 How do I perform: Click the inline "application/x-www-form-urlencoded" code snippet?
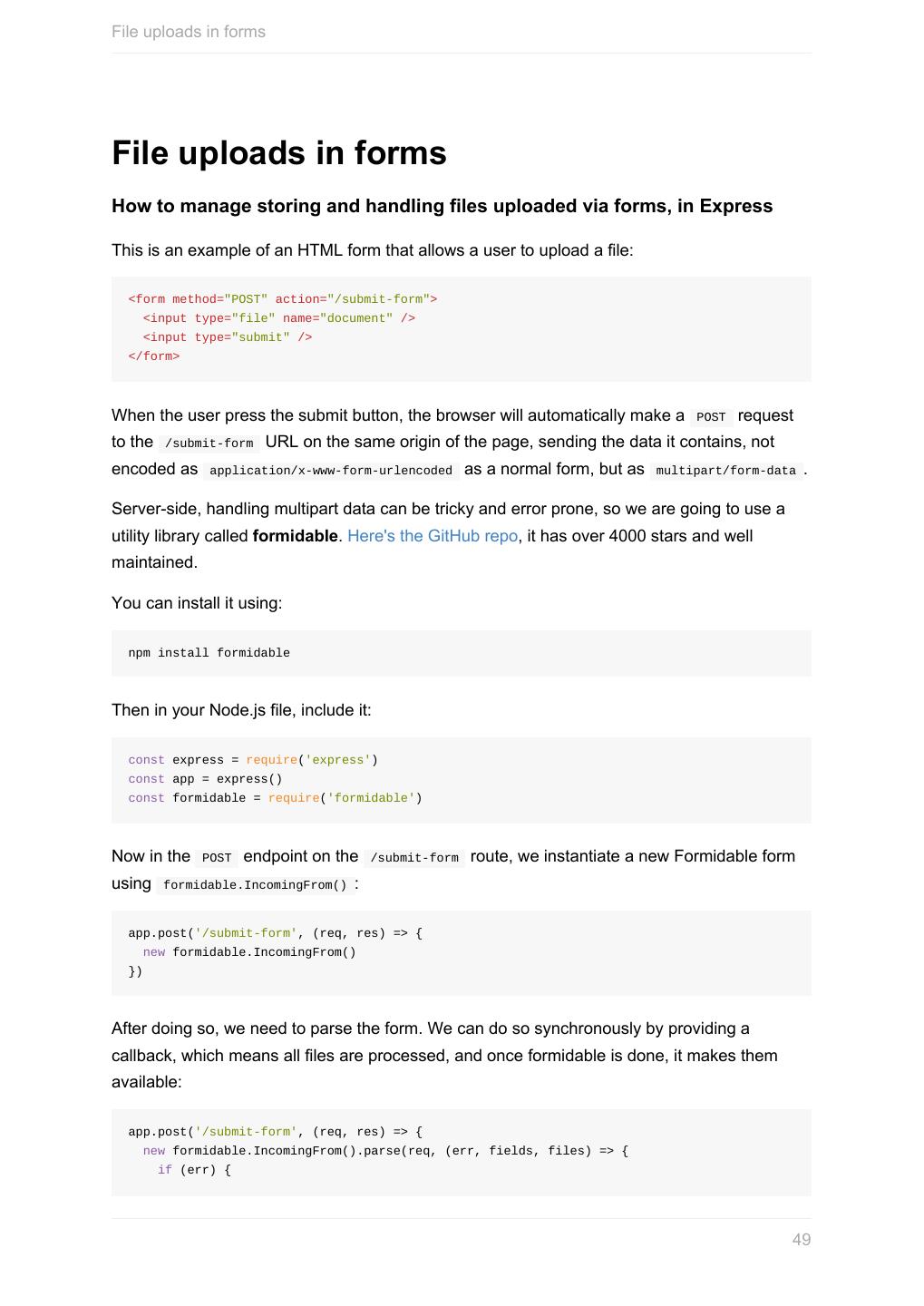click(x=330, y=471)
